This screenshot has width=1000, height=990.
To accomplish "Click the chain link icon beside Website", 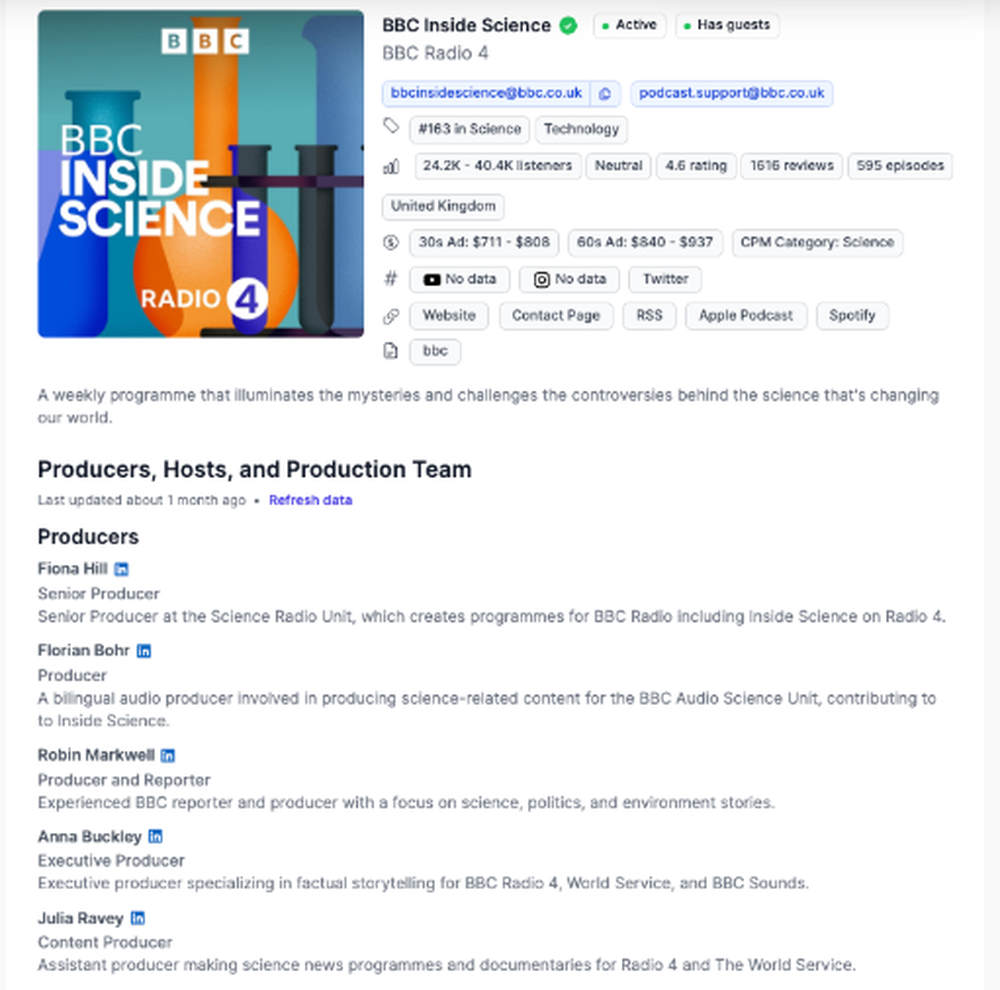I will (391, 316).
